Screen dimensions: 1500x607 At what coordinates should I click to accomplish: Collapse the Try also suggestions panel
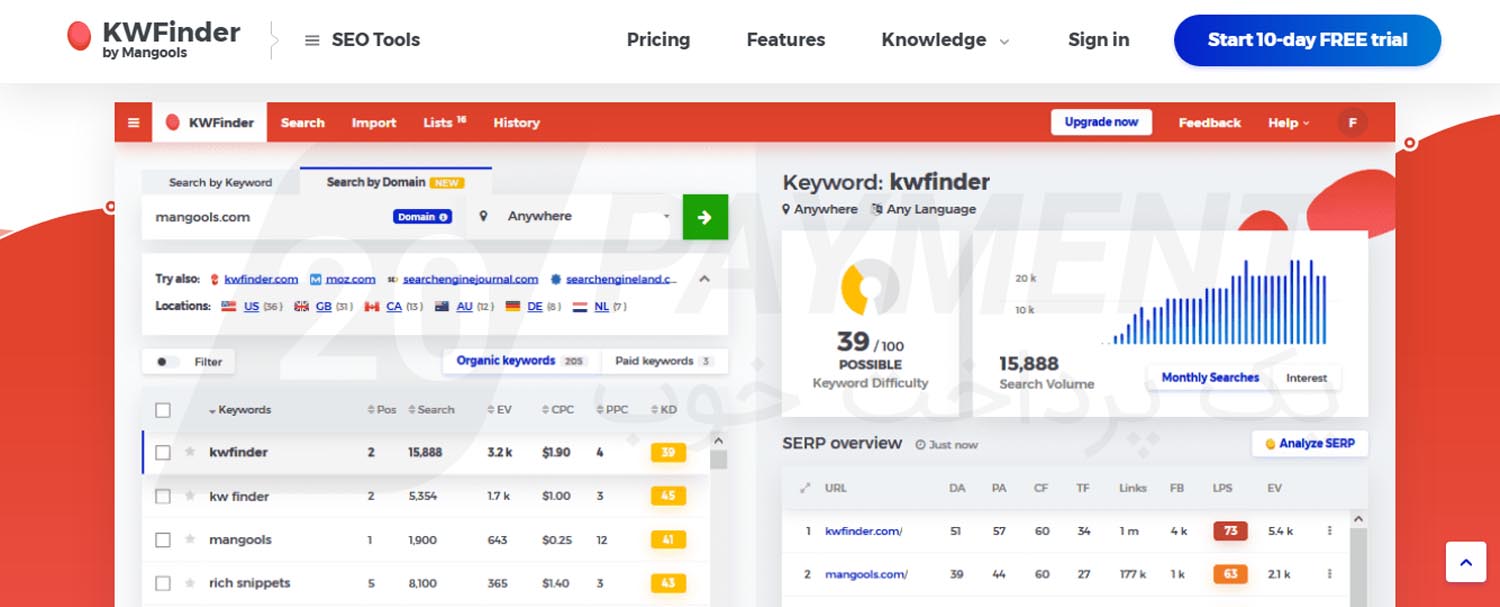[x=704, y=279]
